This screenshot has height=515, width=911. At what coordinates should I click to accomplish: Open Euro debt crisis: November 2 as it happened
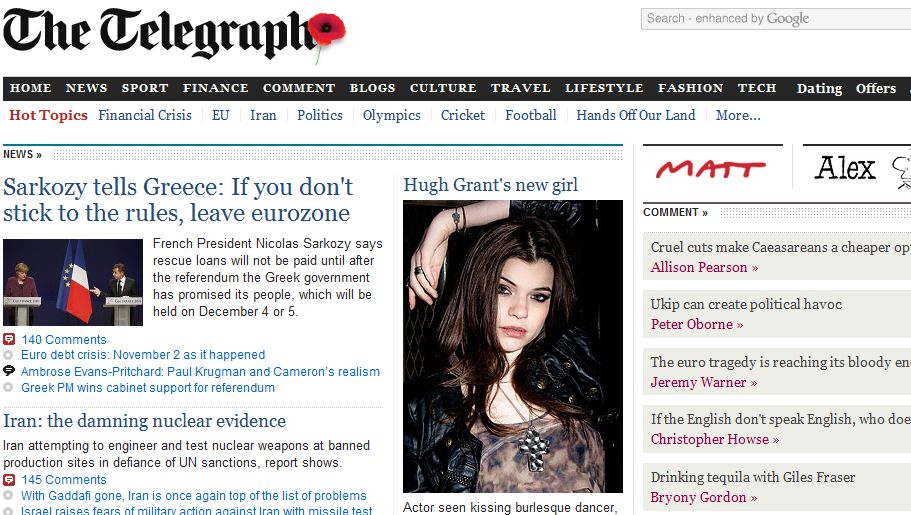[x=143, y=355]
